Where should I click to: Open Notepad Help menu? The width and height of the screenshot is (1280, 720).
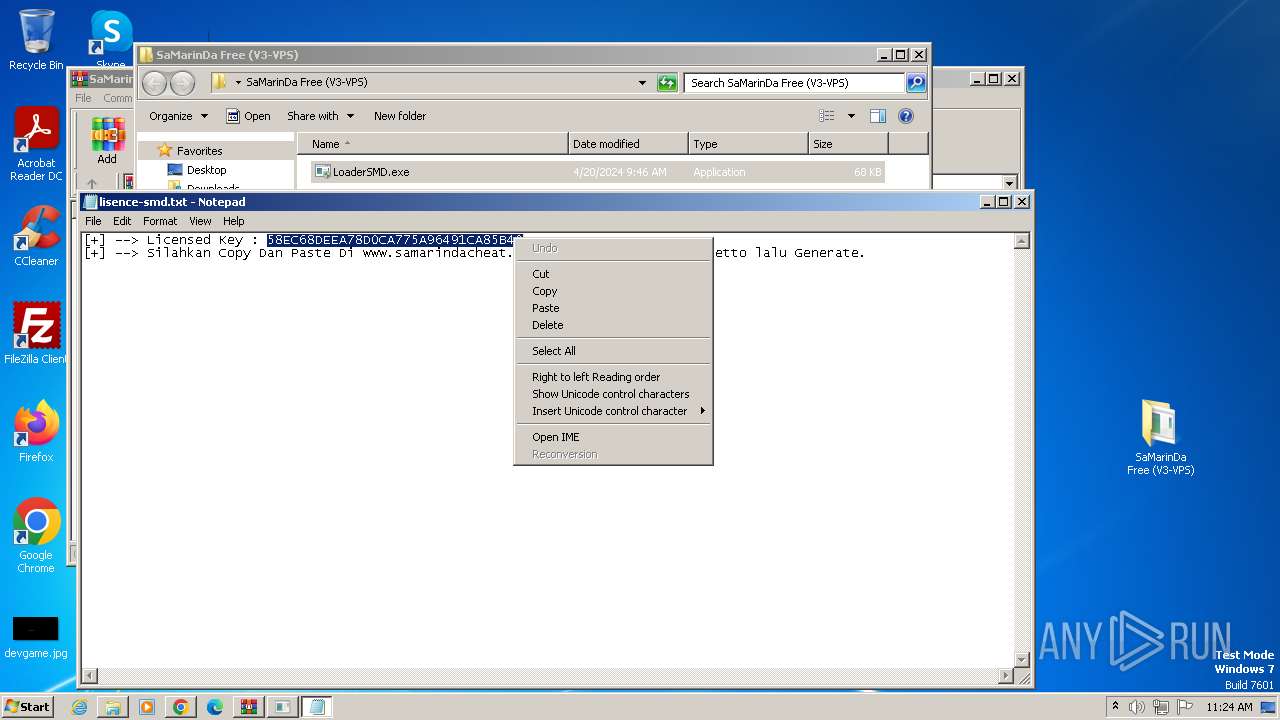coord(233,221)
